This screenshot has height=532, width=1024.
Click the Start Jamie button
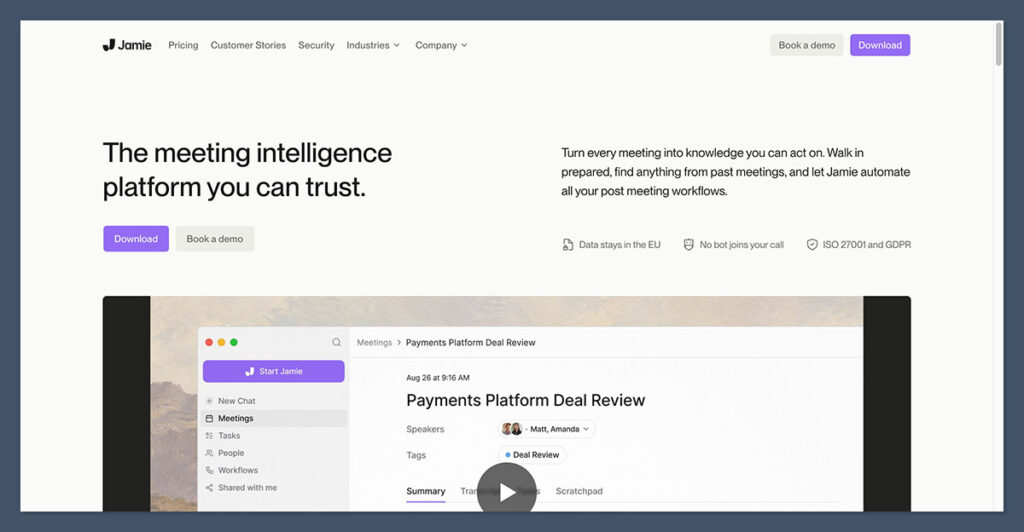pos(274,371)
